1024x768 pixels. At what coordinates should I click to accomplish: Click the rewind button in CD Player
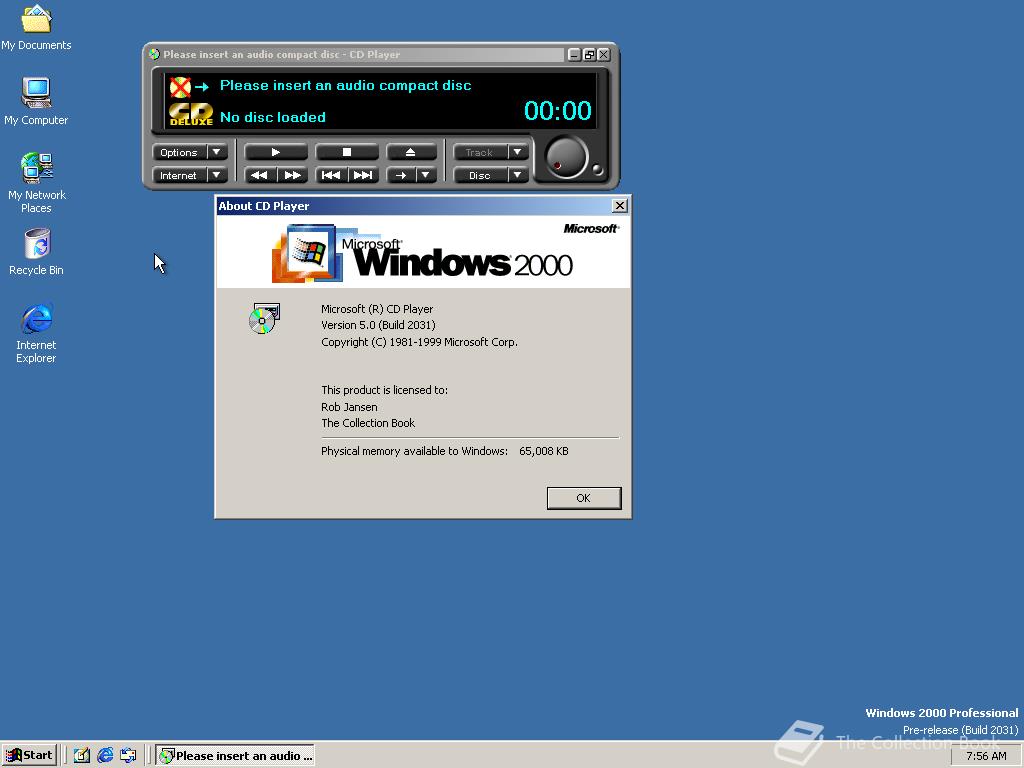[x=259, y=175]
